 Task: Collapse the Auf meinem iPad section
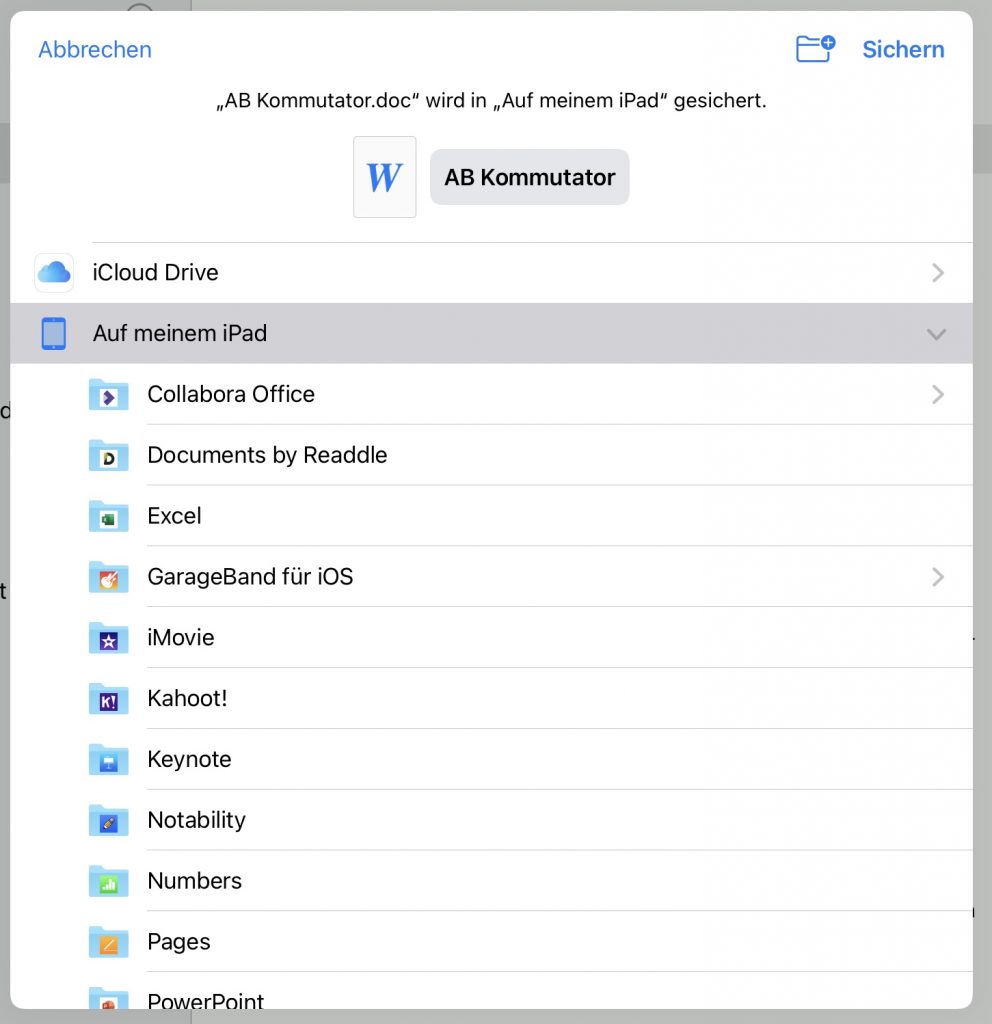coord(936,334)
